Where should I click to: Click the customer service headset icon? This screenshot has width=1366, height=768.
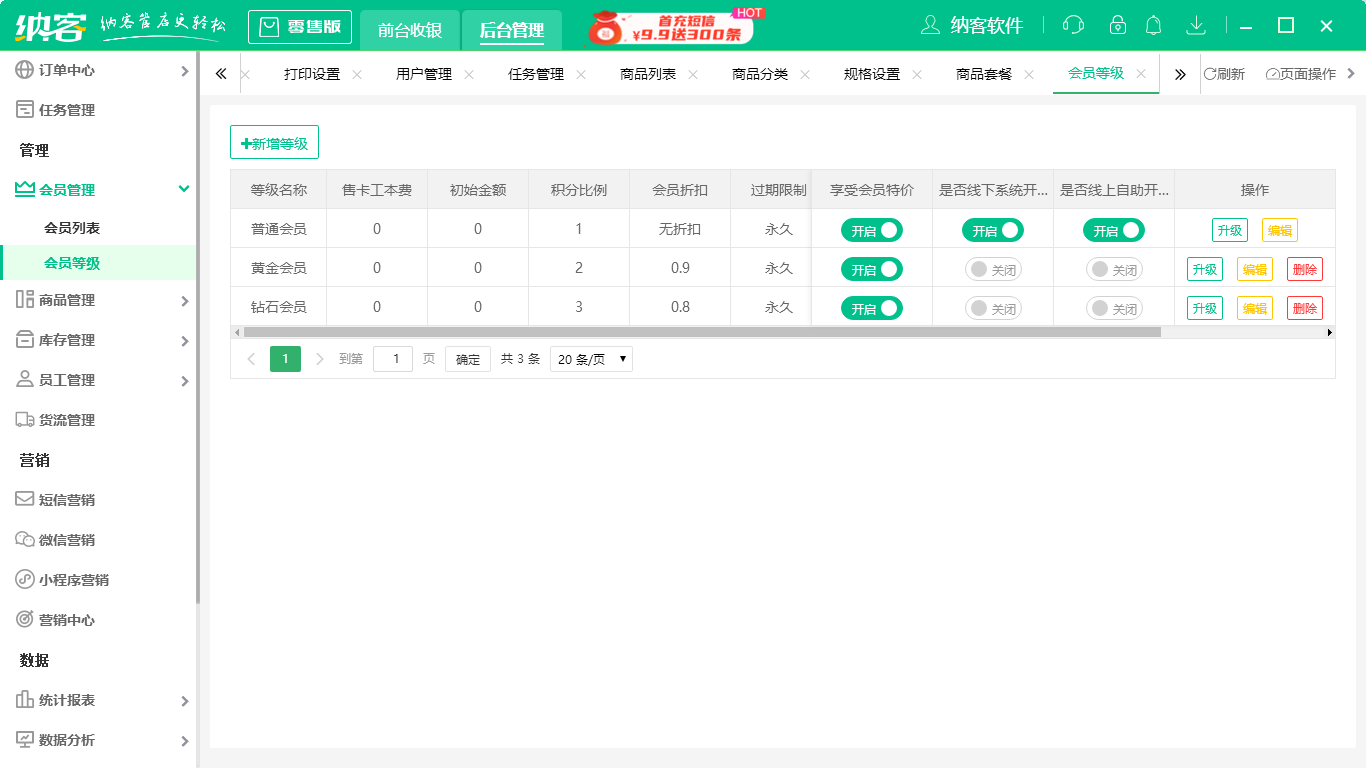point(1073,25)
